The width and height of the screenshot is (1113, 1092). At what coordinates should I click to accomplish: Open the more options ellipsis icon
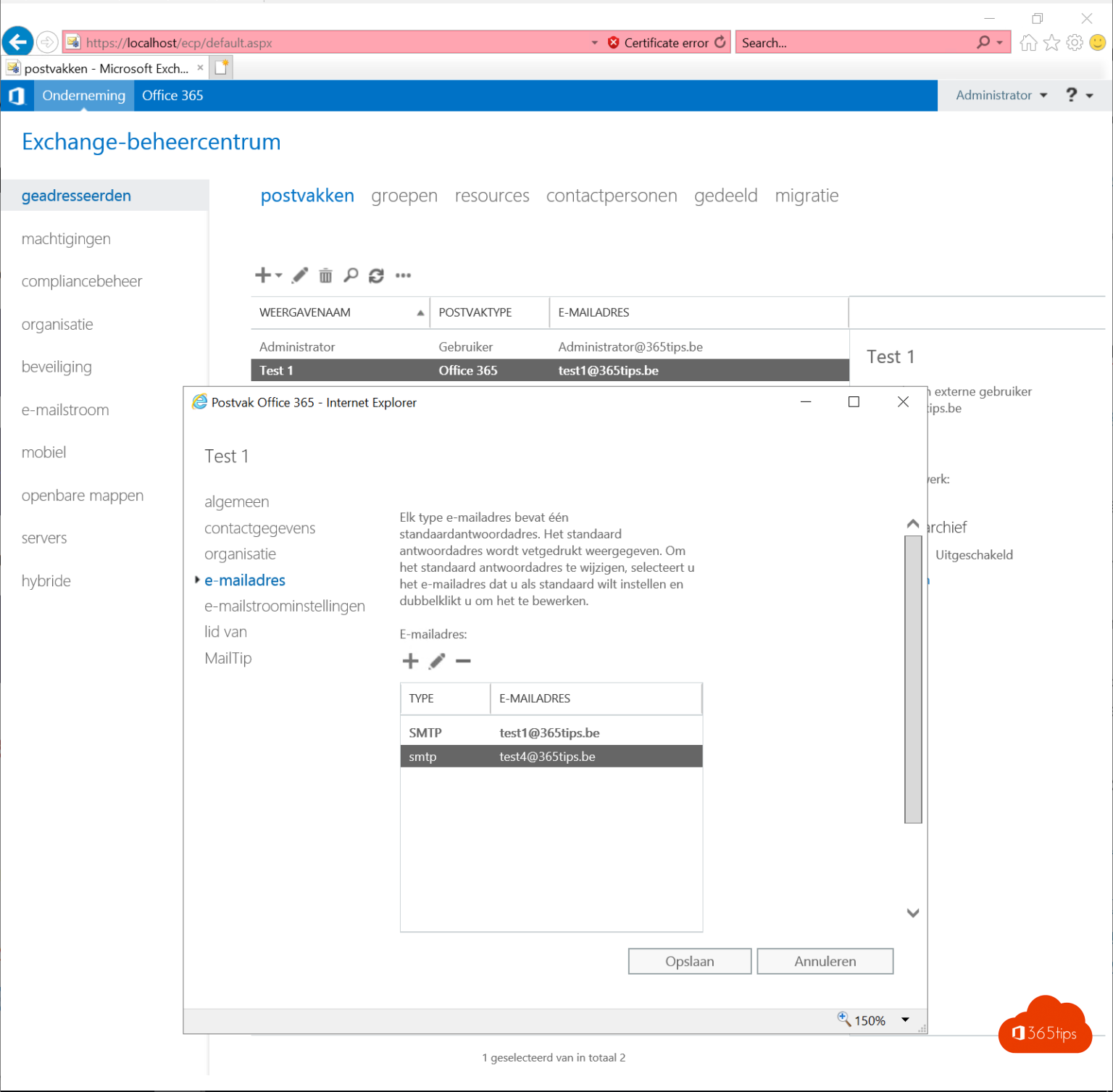[403, 276]
